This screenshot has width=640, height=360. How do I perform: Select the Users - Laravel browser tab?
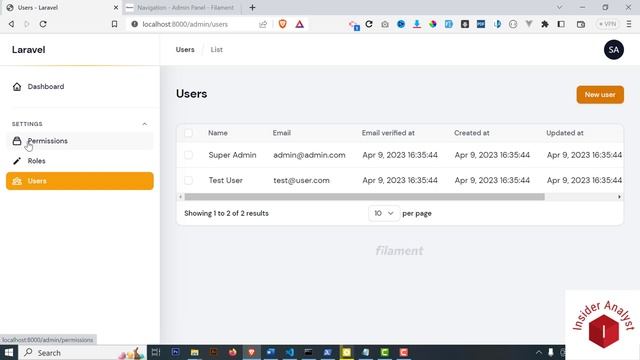[x=61, y=7]
